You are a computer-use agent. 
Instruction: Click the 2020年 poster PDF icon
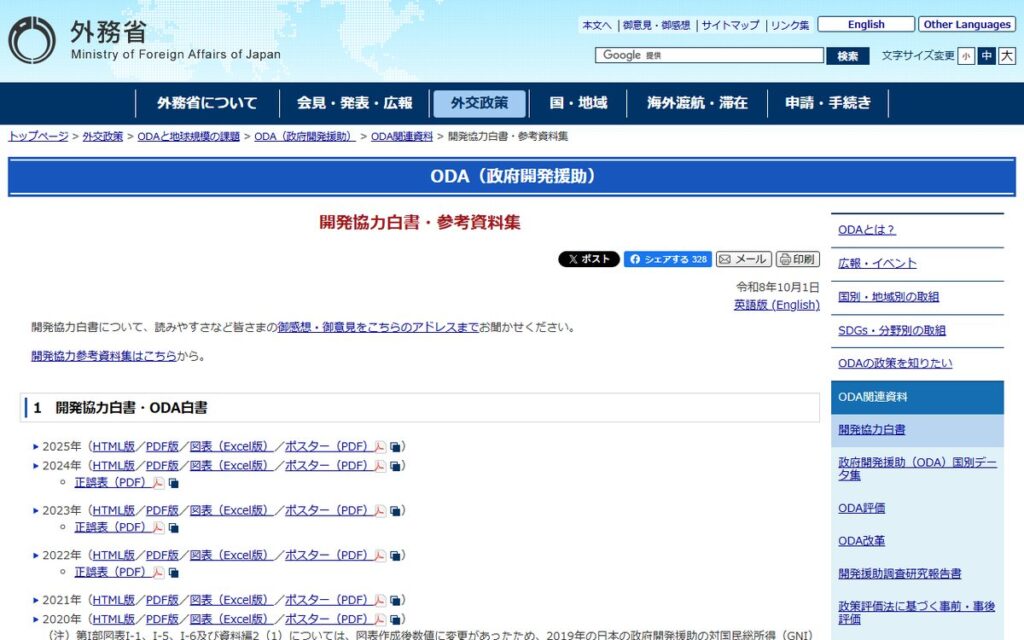coord(379,620)
